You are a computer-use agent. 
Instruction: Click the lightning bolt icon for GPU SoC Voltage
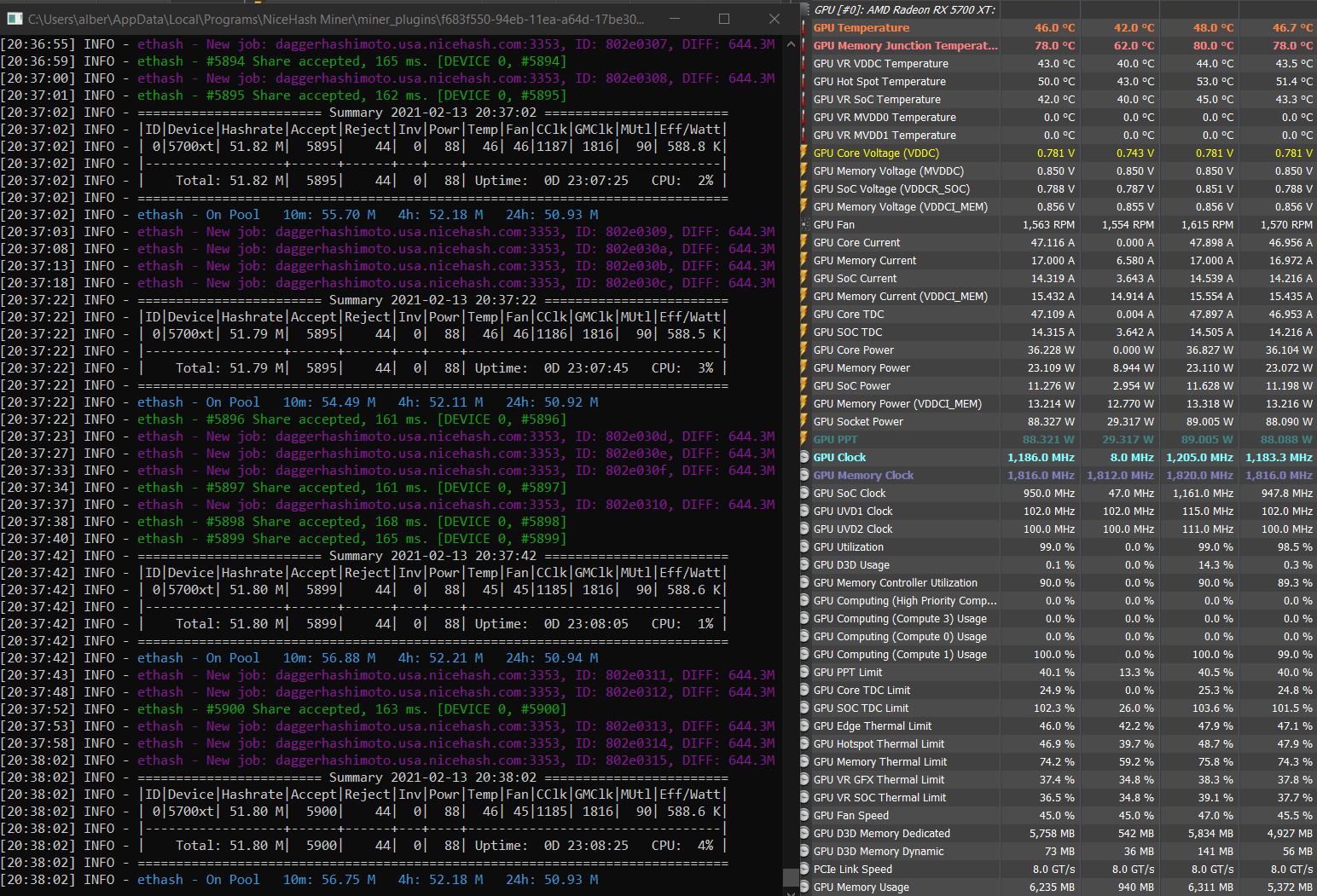(804, 188)
